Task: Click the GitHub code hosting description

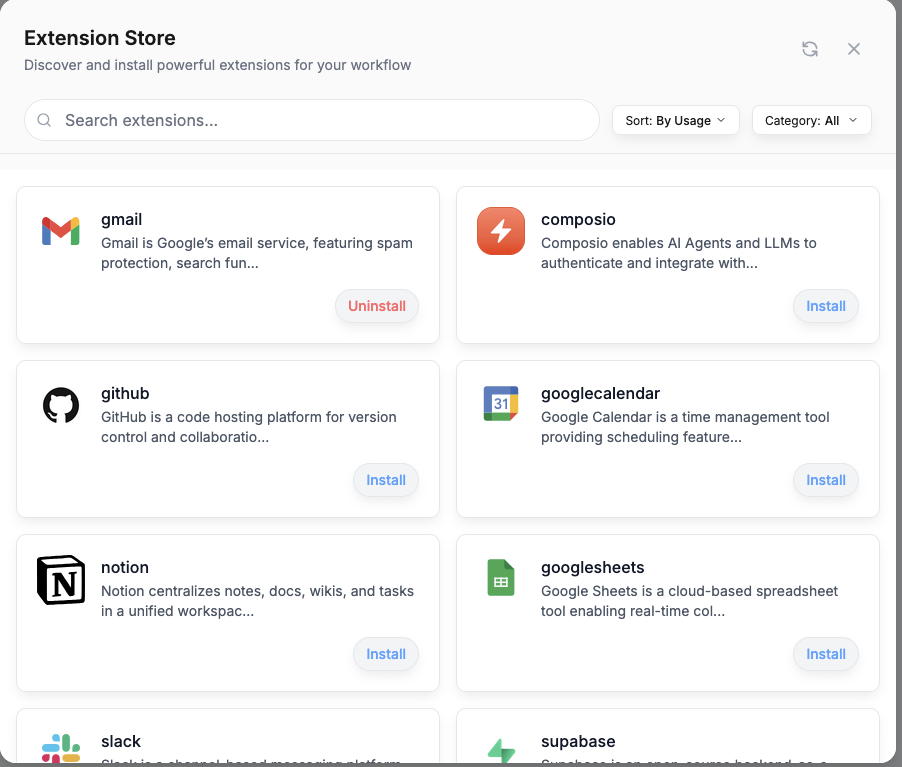Action: (249, 427)
